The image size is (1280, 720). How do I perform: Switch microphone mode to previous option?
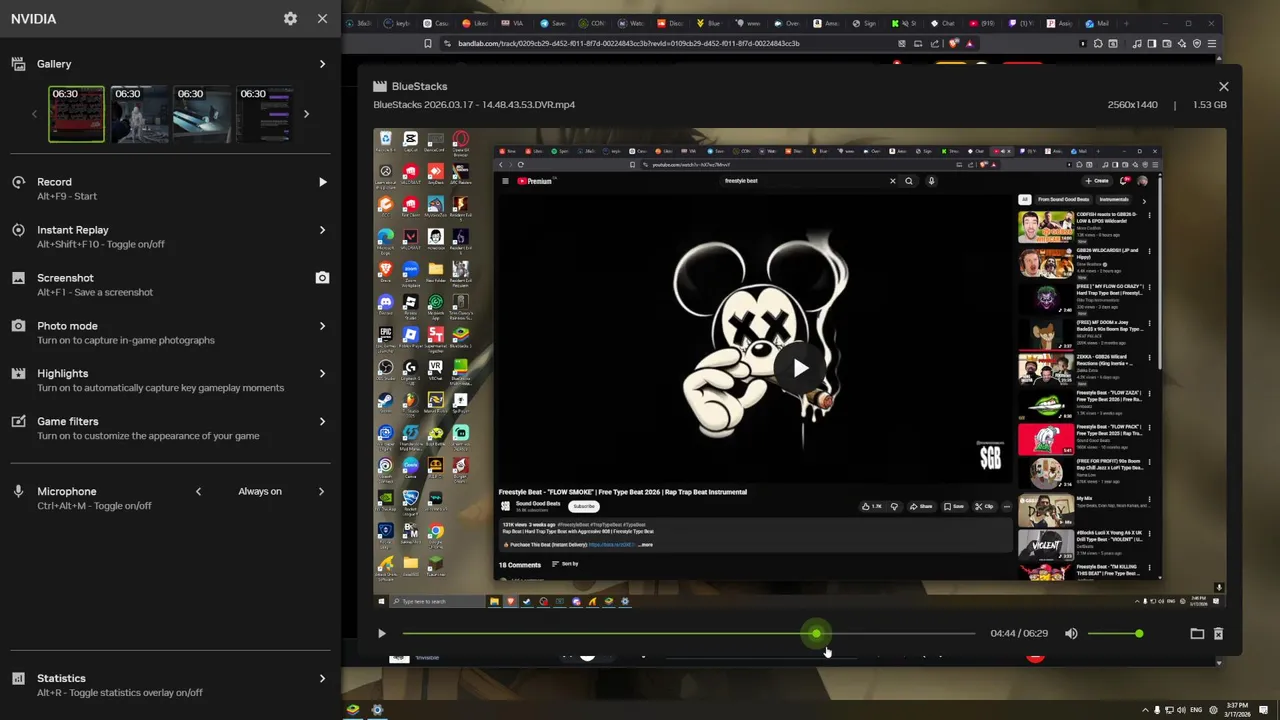click(x=198, y=491)
